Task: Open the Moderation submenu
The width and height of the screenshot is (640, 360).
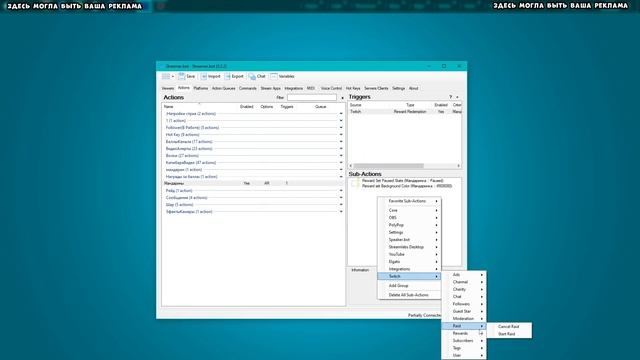Action: pos(464,319)
